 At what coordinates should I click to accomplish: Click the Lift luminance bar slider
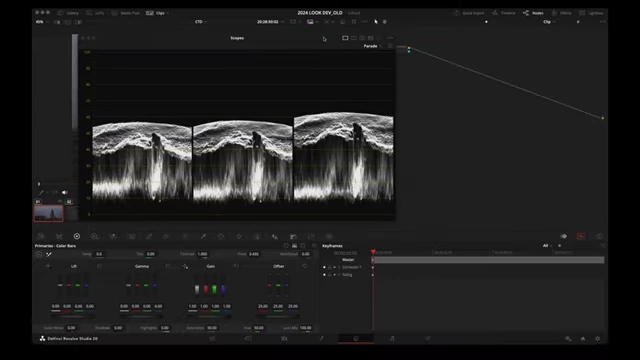pos(60,285)
